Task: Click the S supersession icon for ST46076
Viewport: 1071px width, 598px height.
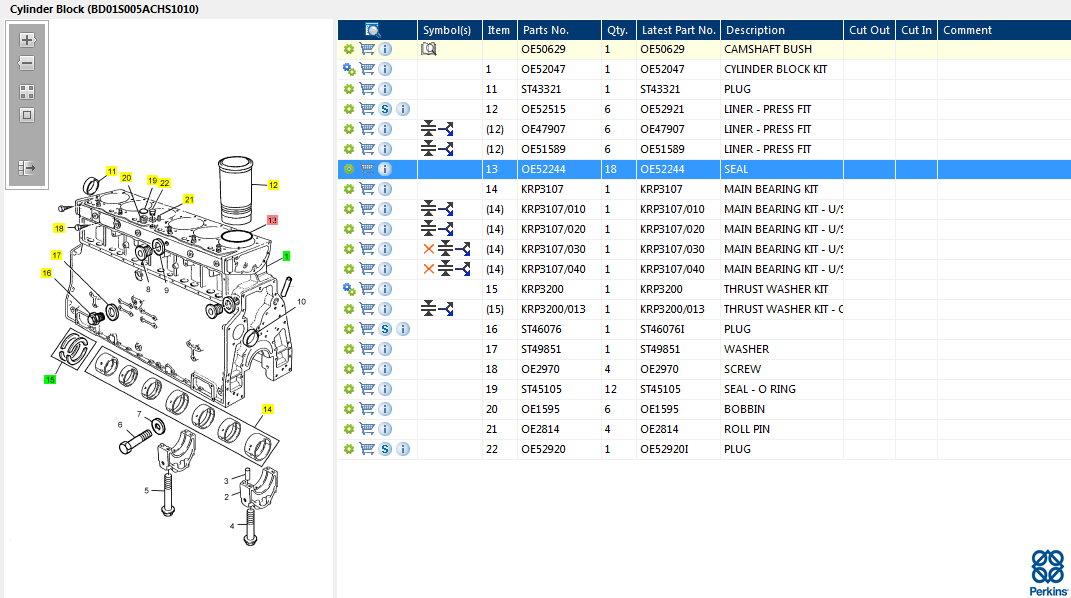Action: click(x=385, y=329)
